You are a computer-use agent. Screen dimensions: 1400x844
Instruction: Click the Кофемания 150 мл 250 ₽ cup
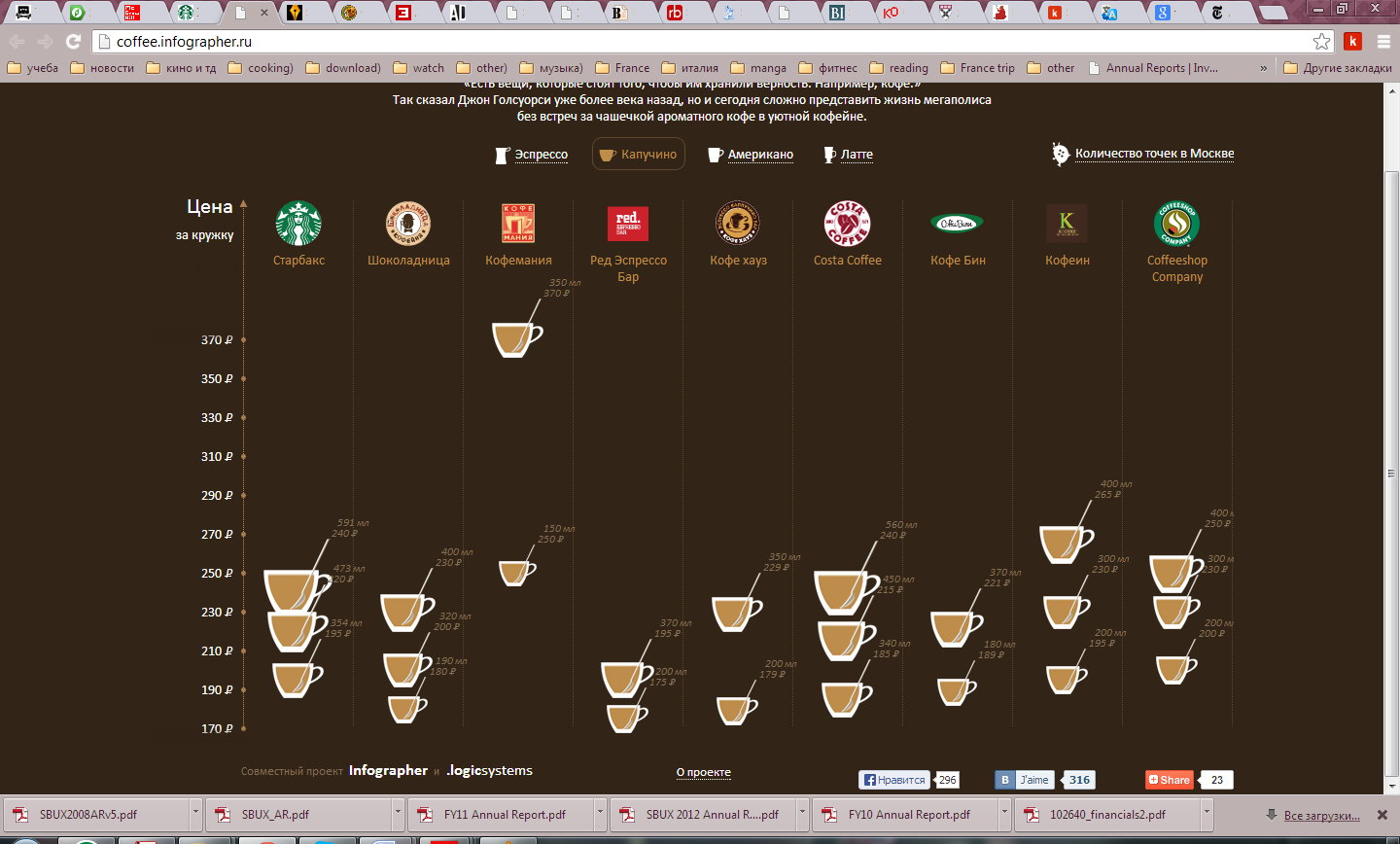click(x=517, y=573)
